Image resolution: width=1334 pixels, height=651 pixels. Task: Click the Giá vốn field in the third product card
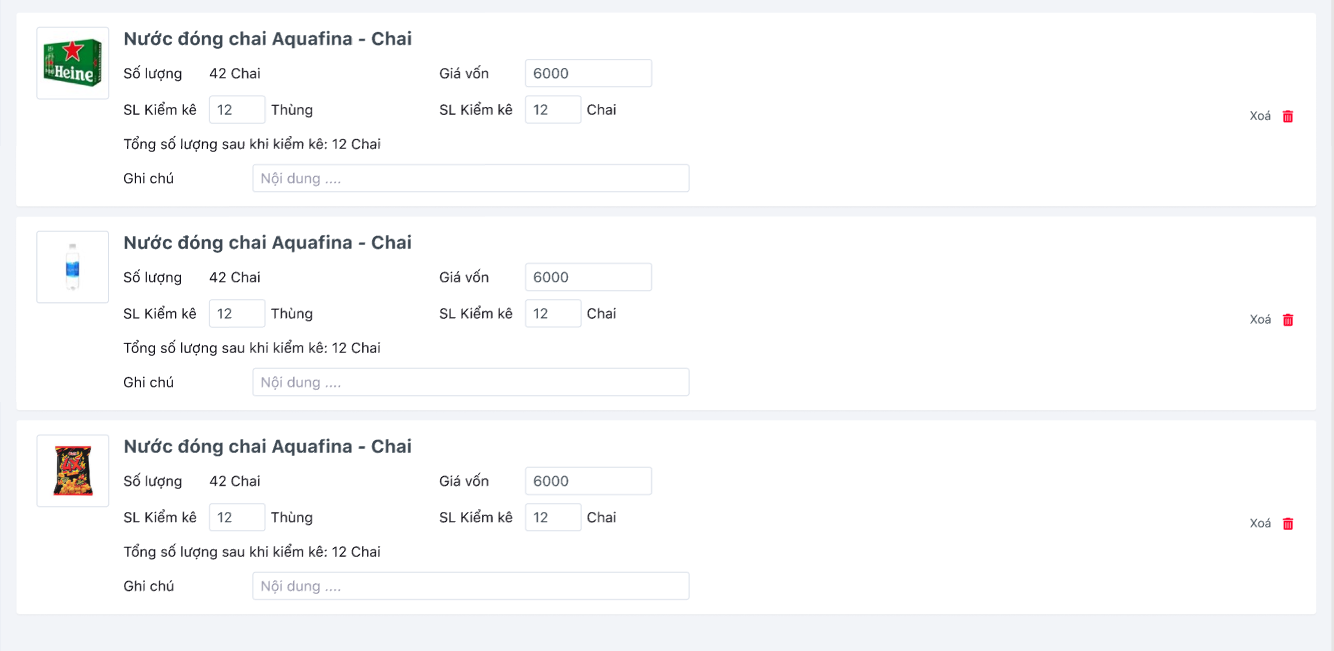[x=588, y=481]
